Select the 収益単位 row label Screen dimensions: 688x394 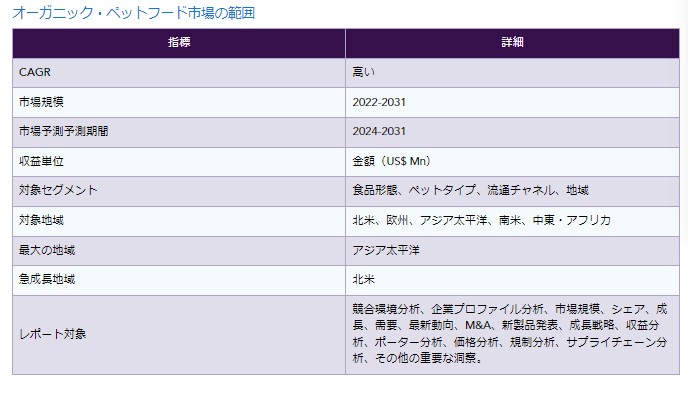coord(41,161)
